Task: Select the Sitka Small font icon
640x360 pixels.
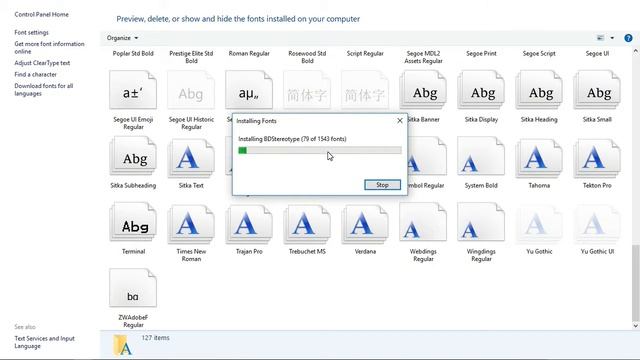Action: click(x=597, y=90)
